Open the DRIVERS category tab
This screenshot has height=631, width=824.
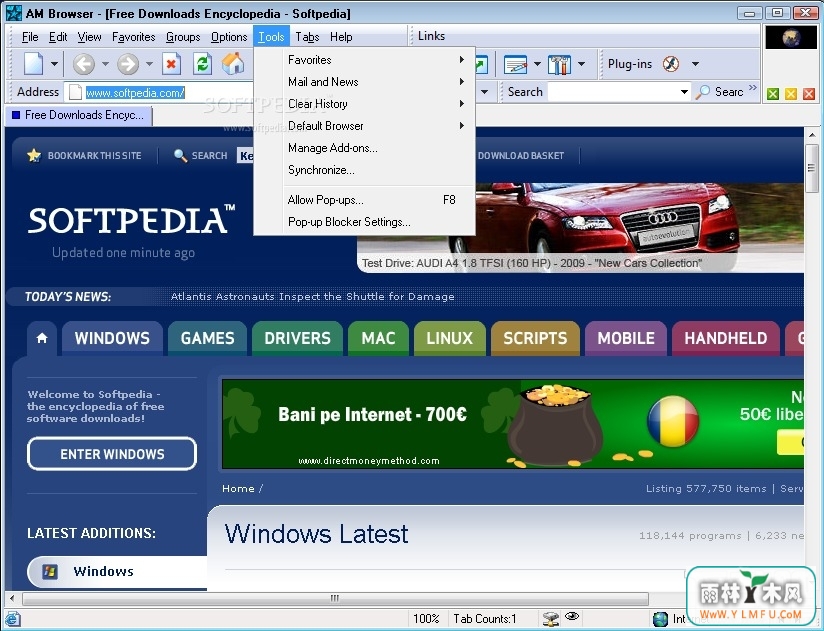(297, 338)
